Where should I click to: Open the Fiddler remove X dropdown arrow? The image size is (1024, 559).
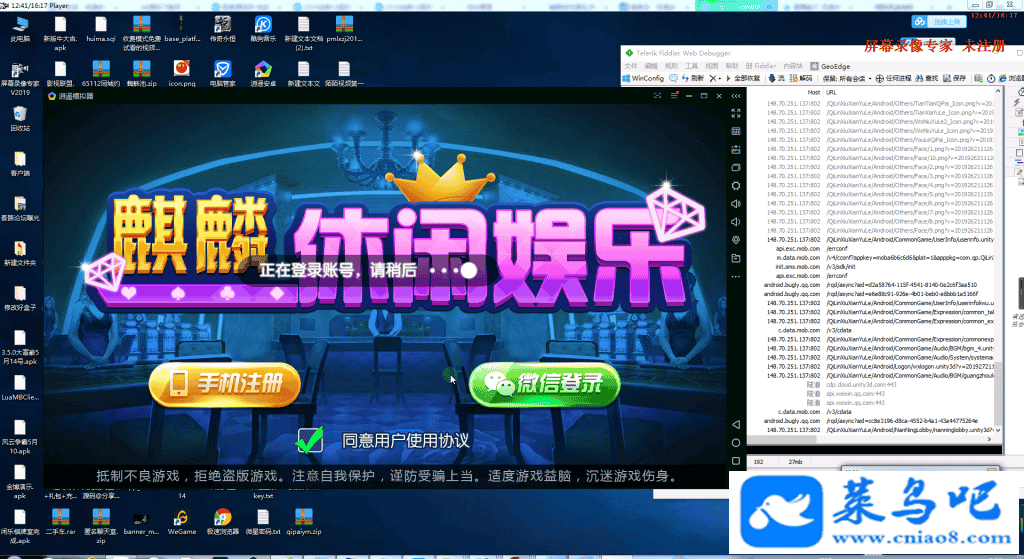pos(719,78)
